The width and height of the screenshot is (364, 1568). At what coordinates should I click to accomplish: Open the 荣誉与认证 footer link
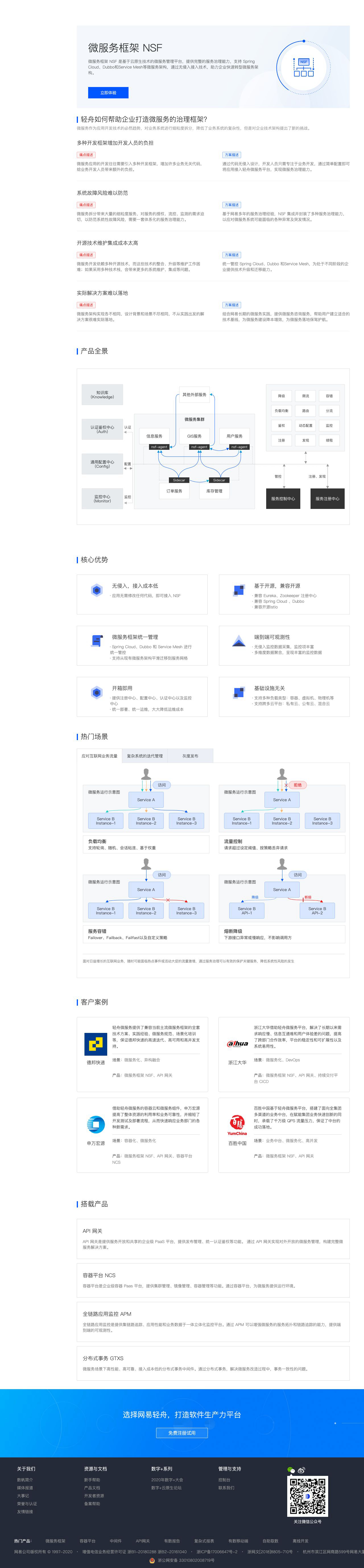click(27, 1503)
